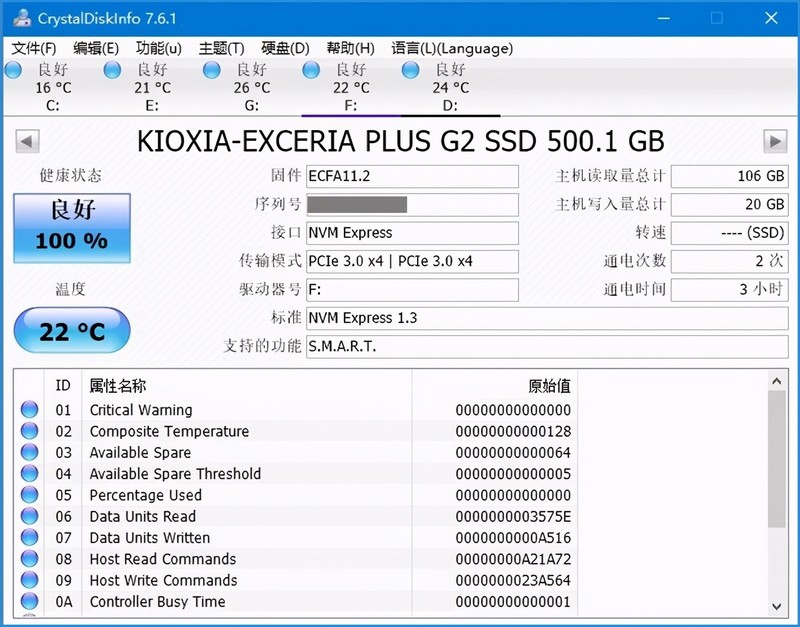Click the 22 °C temperature button
800x627 pixels.
coord(71,330)
